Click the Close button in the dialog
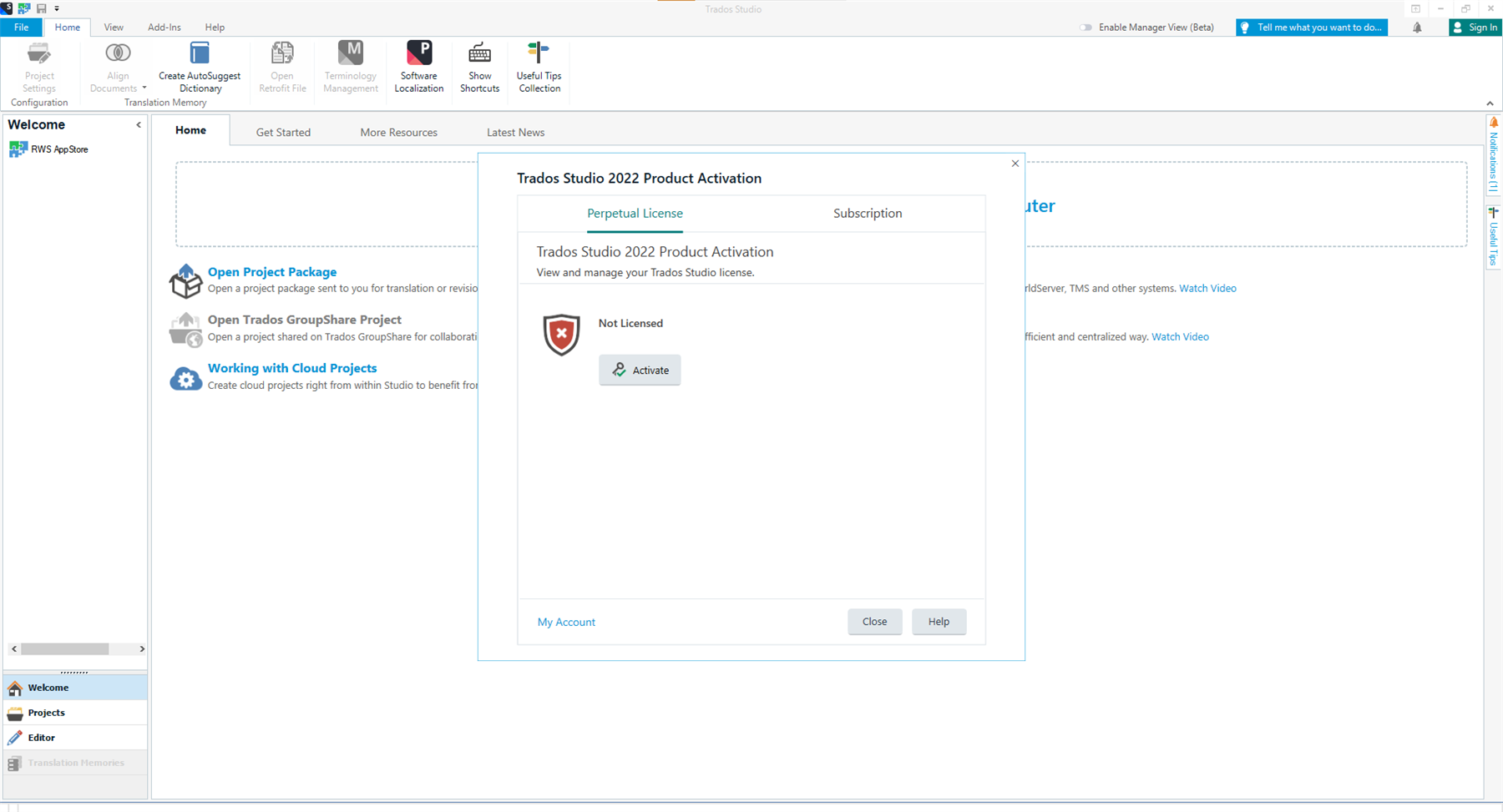 pyautogui.click(x=874, y=621)
